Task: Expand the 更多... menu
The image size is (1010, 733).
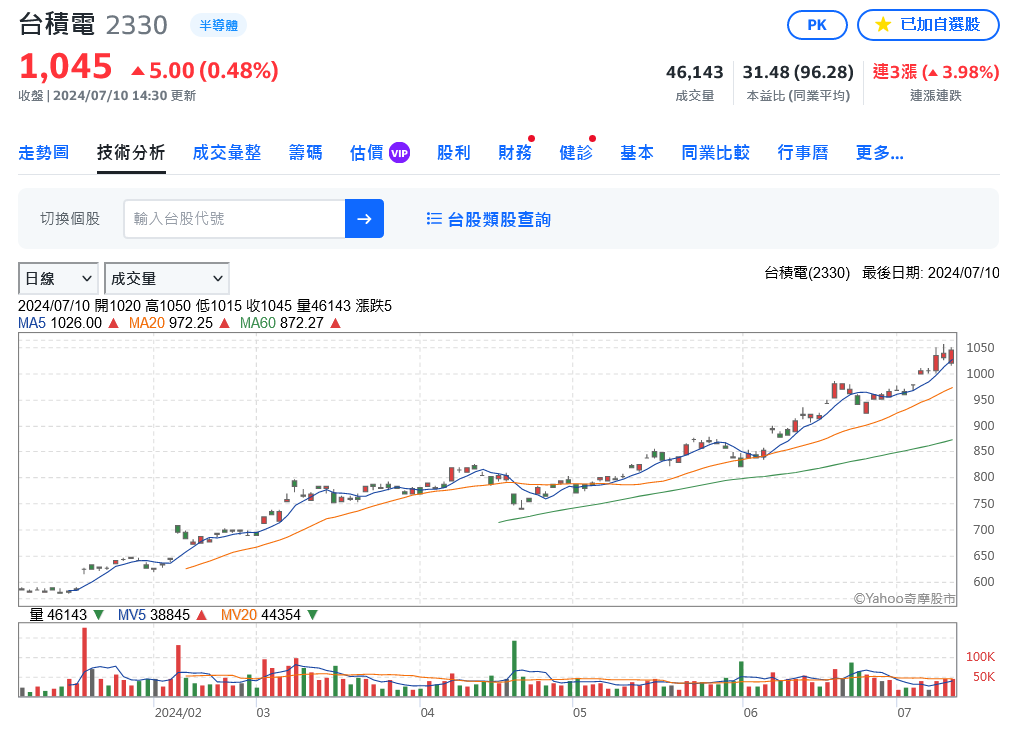Action: (879, 153)
